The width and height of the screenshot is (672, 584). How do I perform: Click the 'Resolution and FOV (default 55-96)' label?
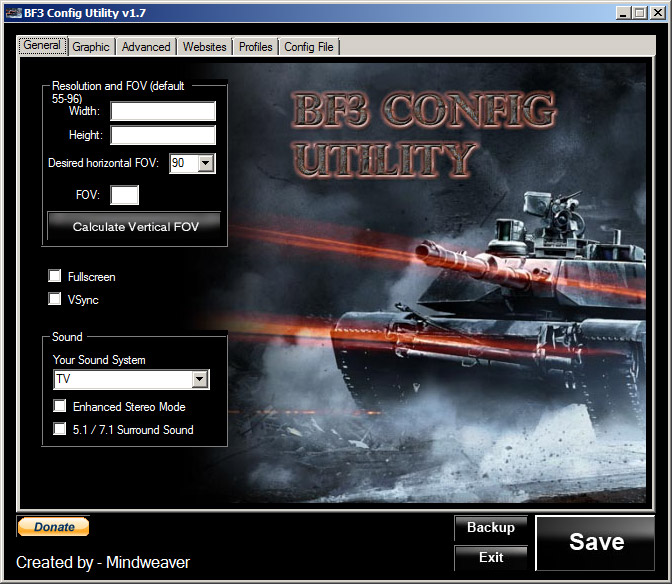pyautogui.click(x=118, y=92)
